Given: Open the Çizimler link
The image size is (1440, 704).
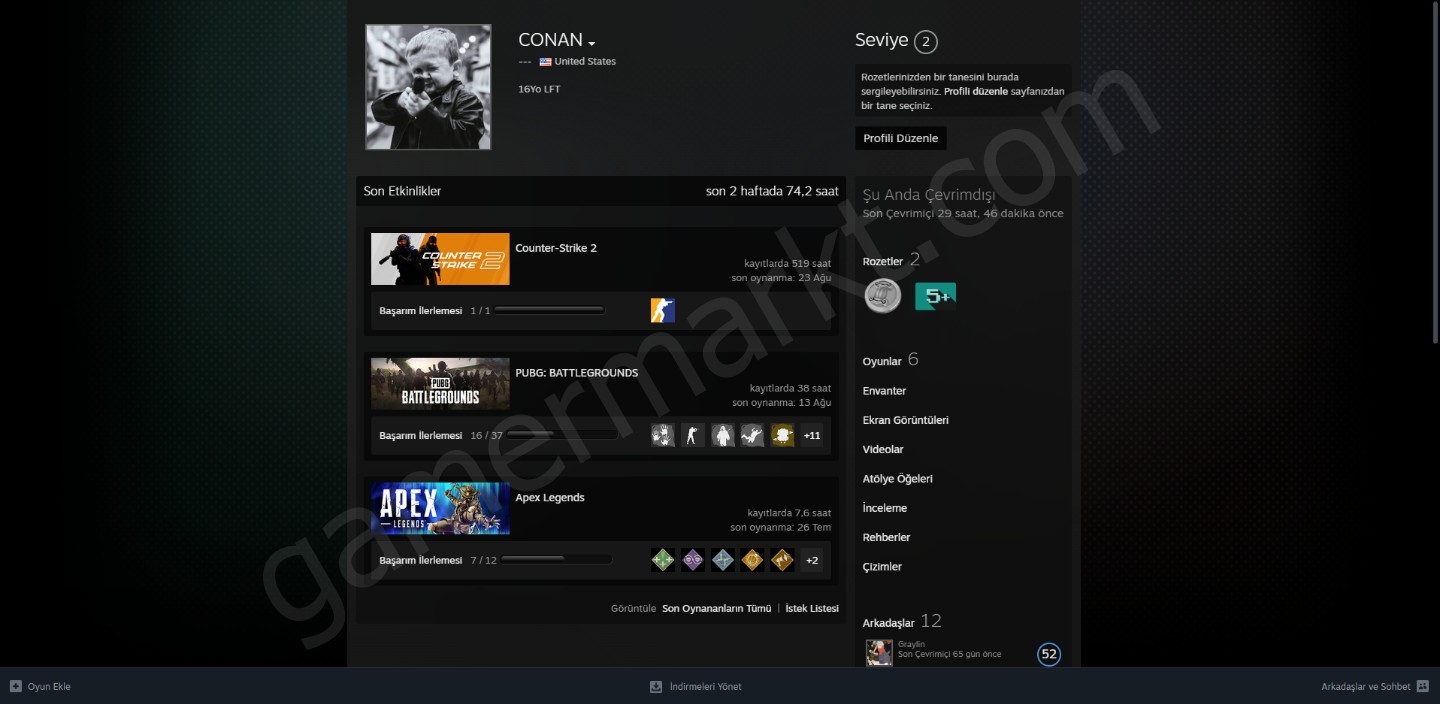Looking at the screenshot, I should 882,567.
